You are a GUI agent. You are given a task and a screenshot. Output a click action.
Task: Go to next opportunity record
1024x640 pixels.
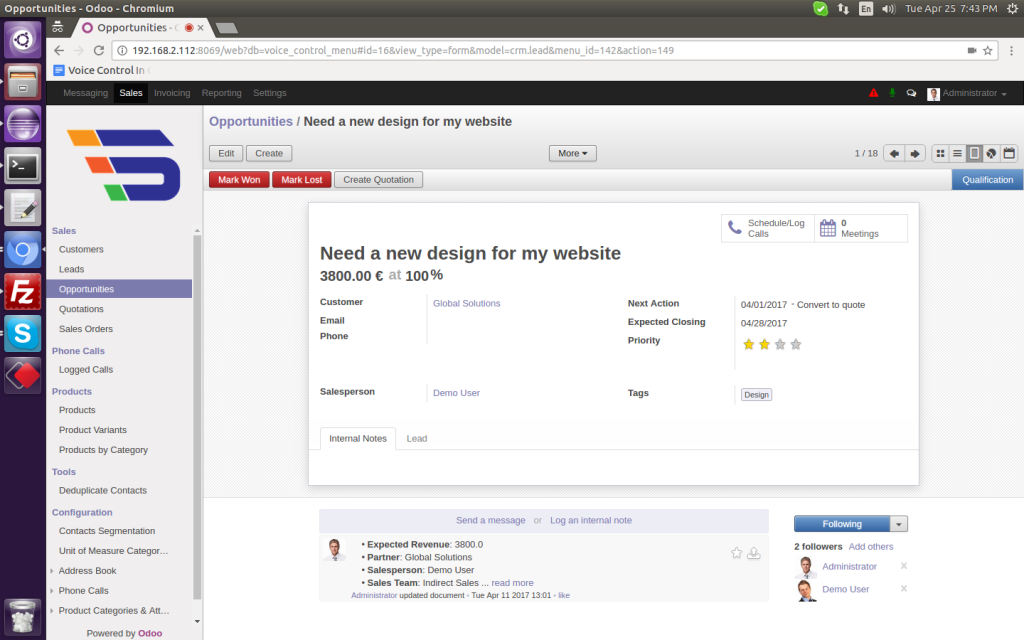tap(914, 153)
